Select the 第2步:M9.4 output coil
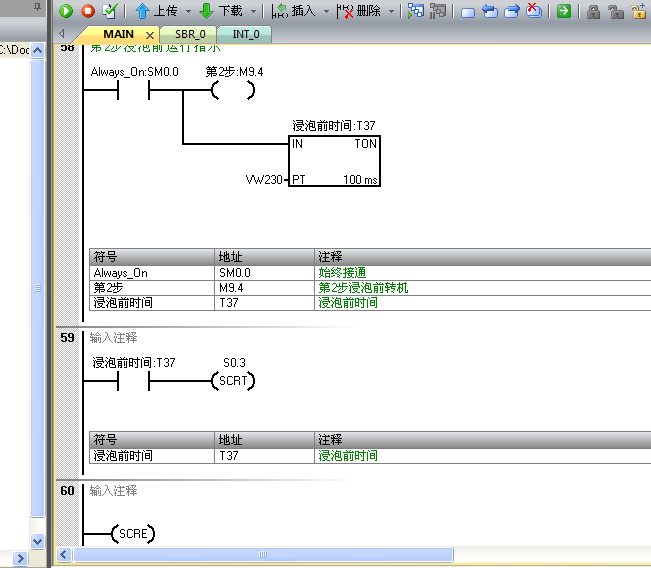 [233, 90]
